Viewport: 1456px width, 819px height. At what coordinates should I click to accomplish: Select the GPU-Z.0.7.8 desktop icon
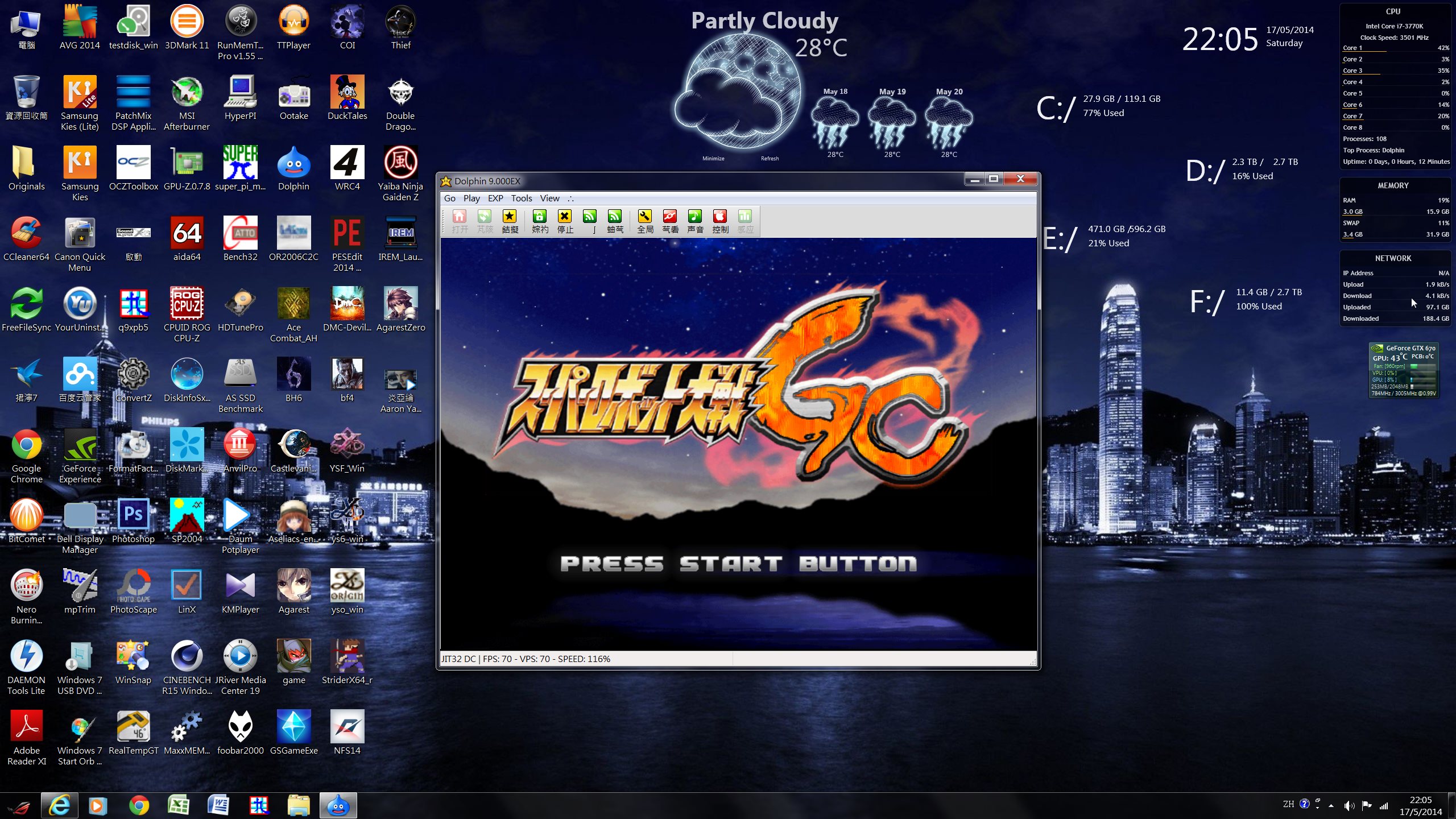click(187, 168)
